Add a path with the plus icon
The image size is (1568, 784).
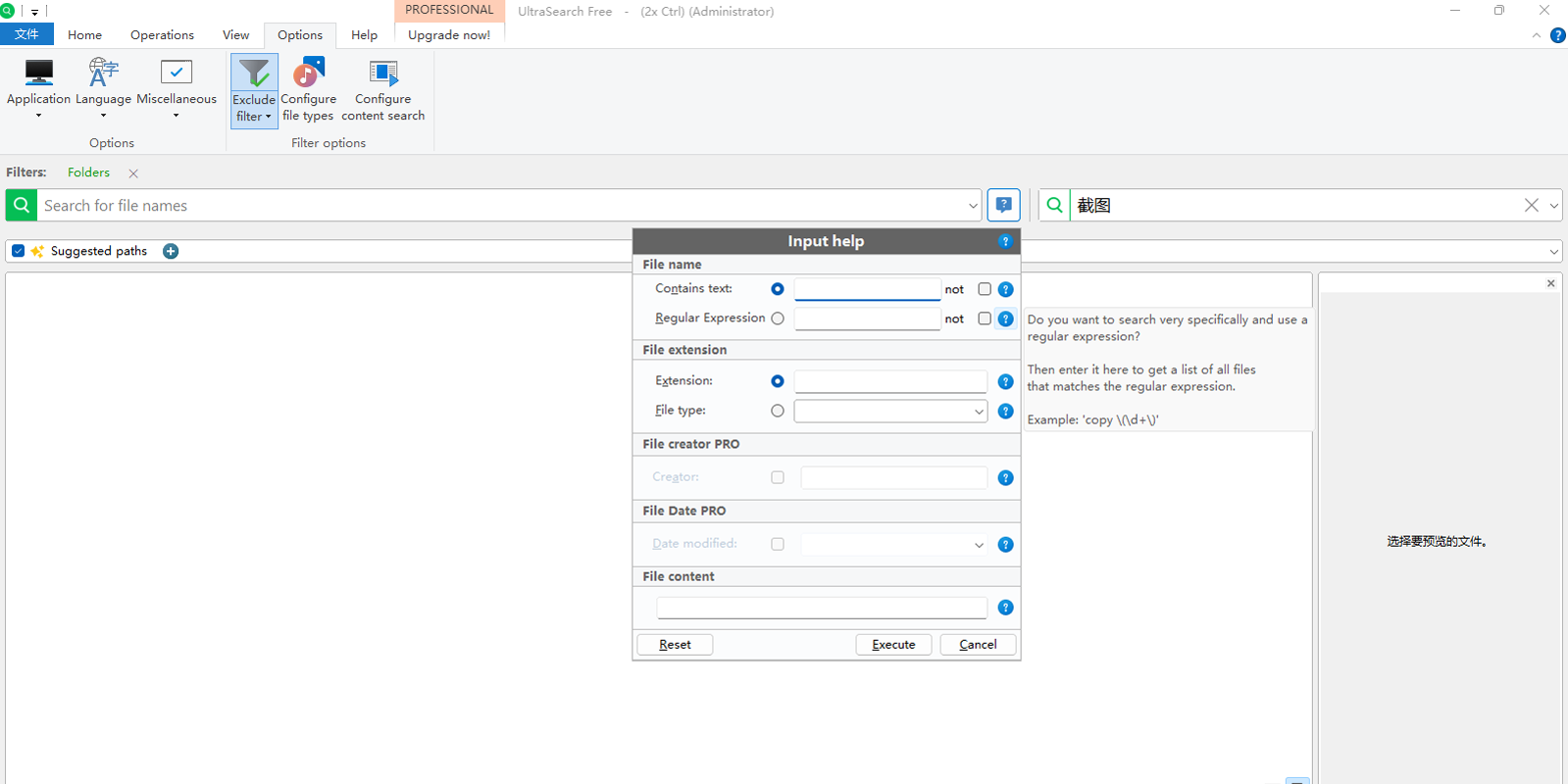(171, 251)
